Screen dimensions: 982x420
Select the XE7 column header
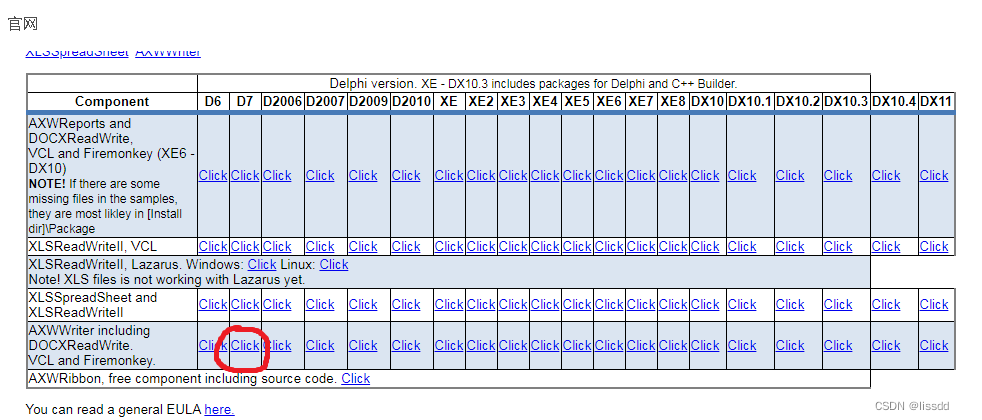click(641, 101)
